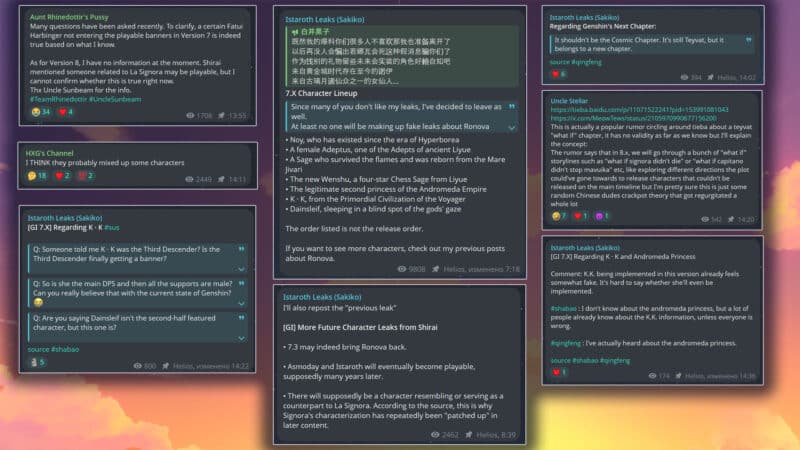Expand the Dainsleif second-half featured quote
Viewport: 800px width, 450px height.
tap(241, 338)
